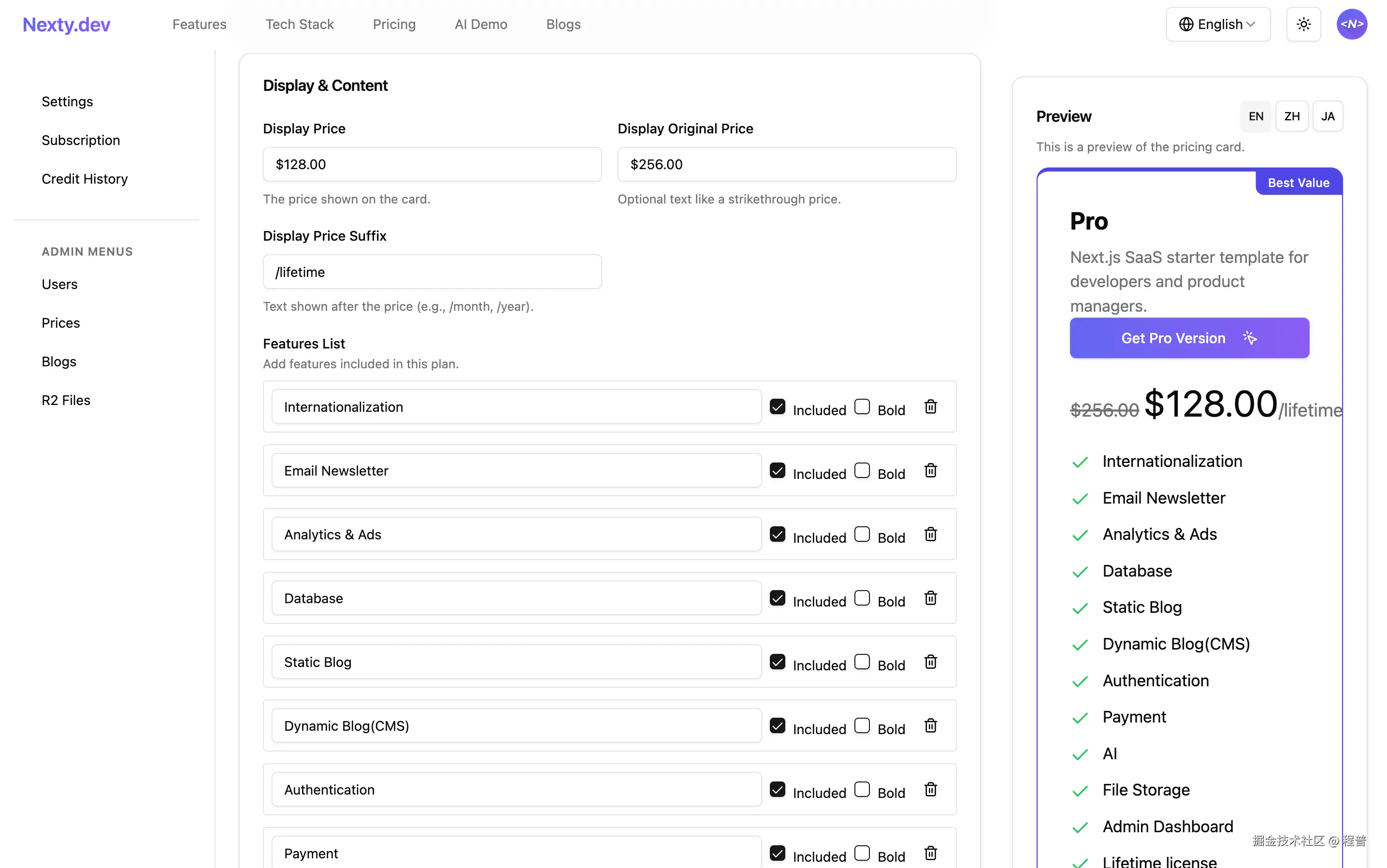
Task: Open Credit History in the sidebar
Action: pyautogui.click(x=85, y=178)
